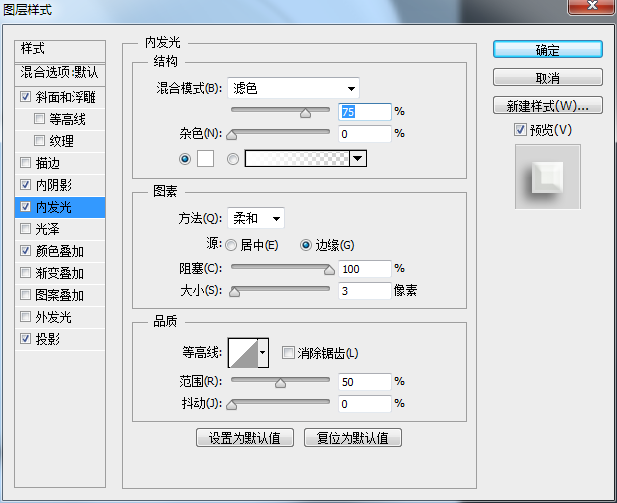Screen dimensions: 617x503
Task: Enable 消除锯齿(L) checkbox
Action: coord(288,353)
